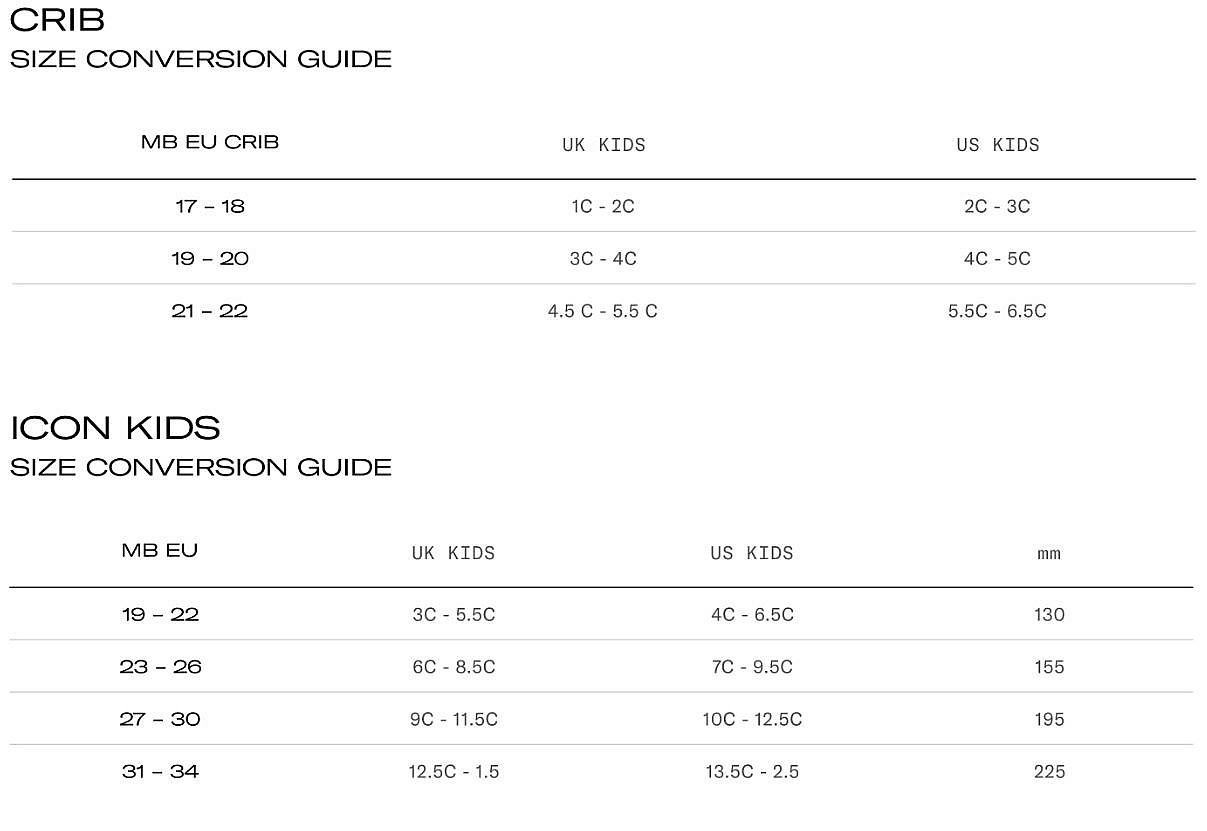Click the 10C - 12.5C US value
The width and height of the screenshot is (1207, 831).
pyautogui.click(x=752, y=719)
